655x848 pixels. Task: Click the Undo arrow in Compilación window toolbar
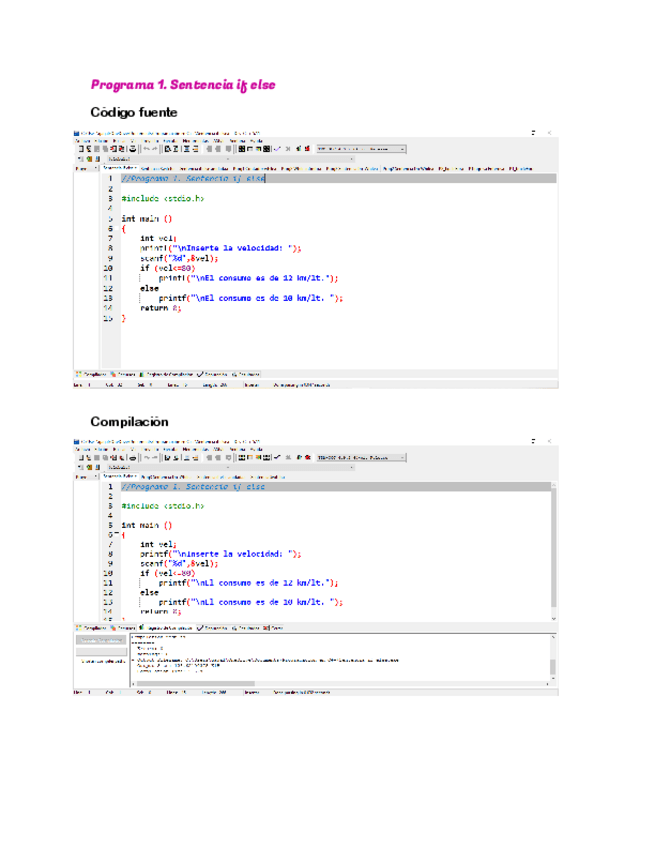pos(148,457)
